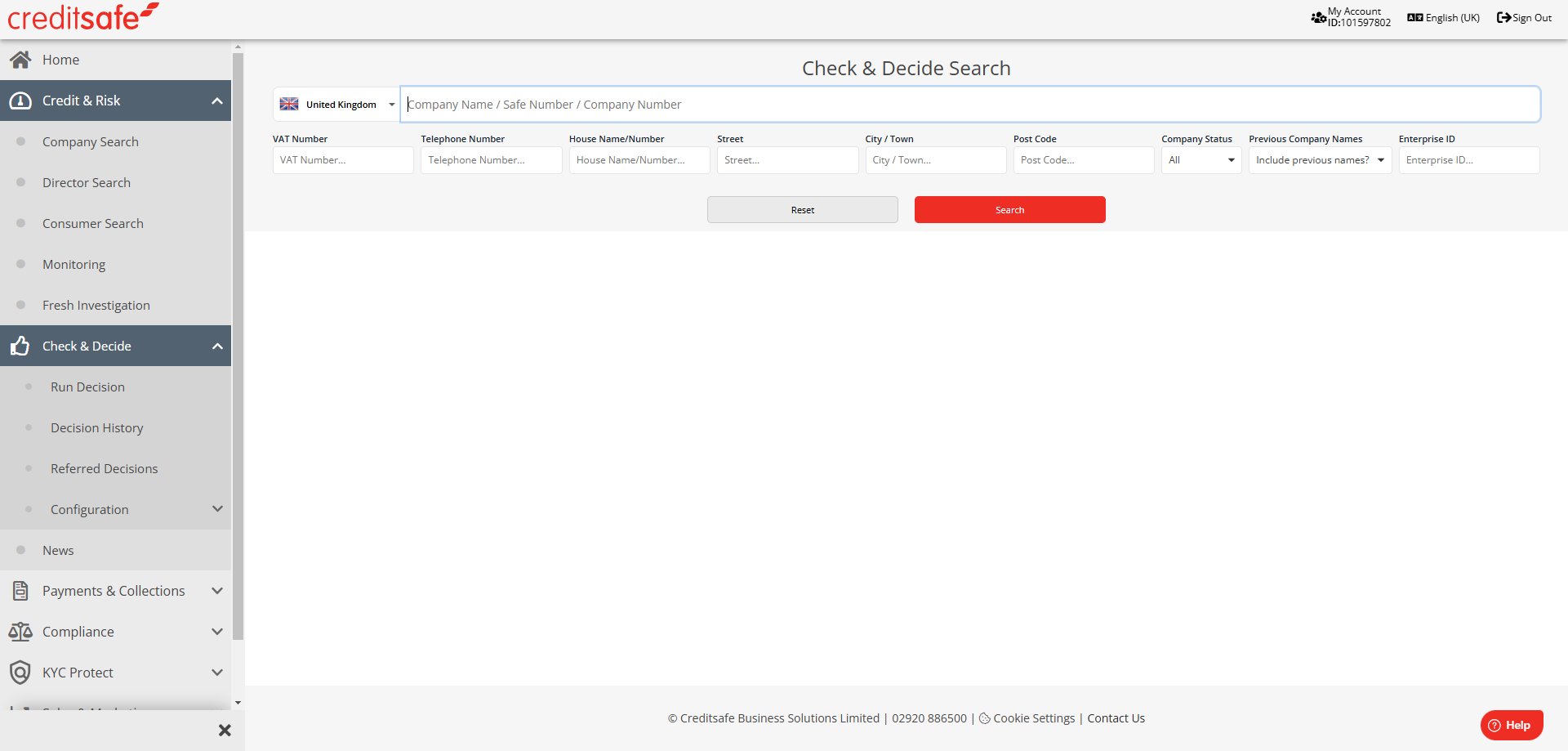Open the Company Status dropdown
1568x751 pixels.
pyautogui.click(x=1200, y=159)
